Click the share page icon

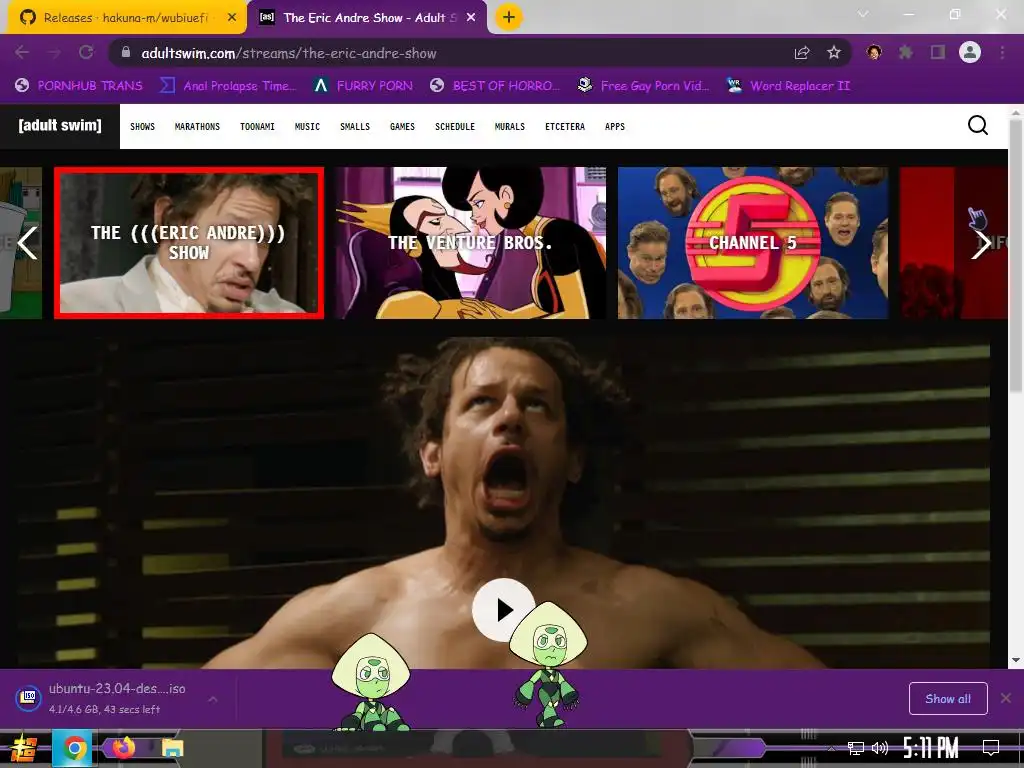coord(802,53)
